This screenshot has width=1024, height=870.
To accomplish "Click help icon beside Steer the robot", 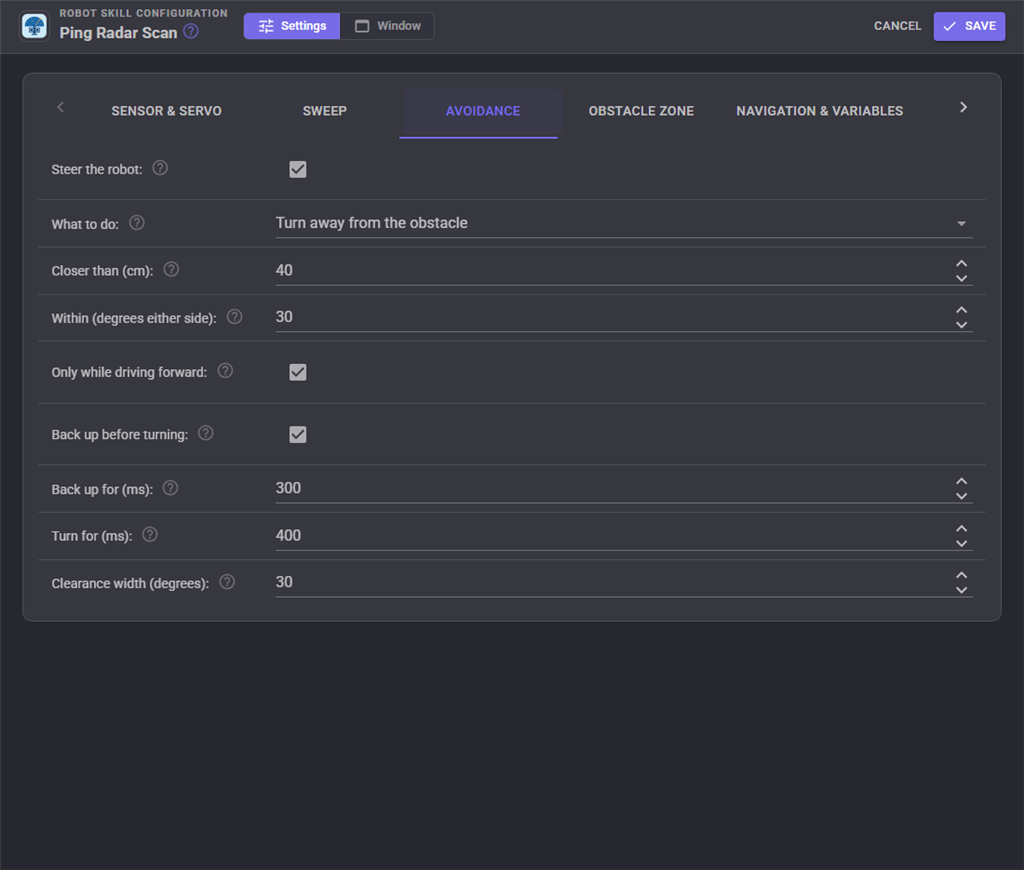I will (160, 168).
